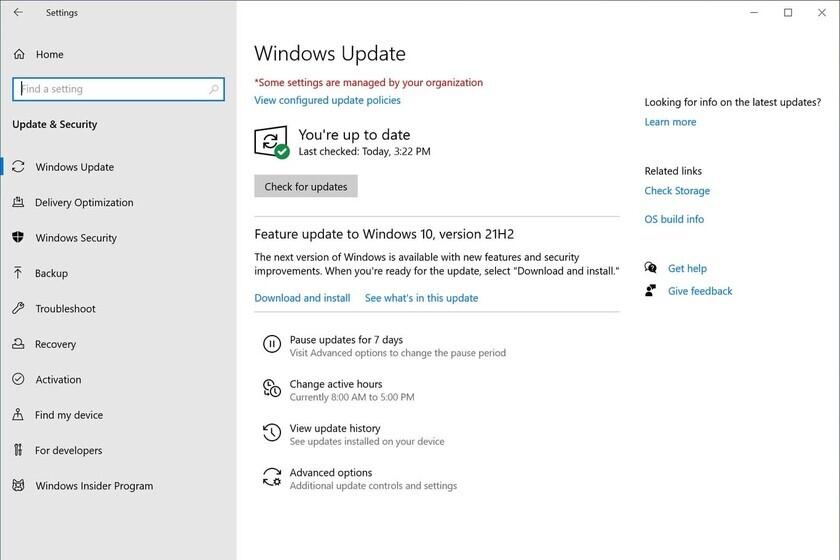Click the Activation checkmark circle icon
The image size is (840, 560).
click(18, 379)
